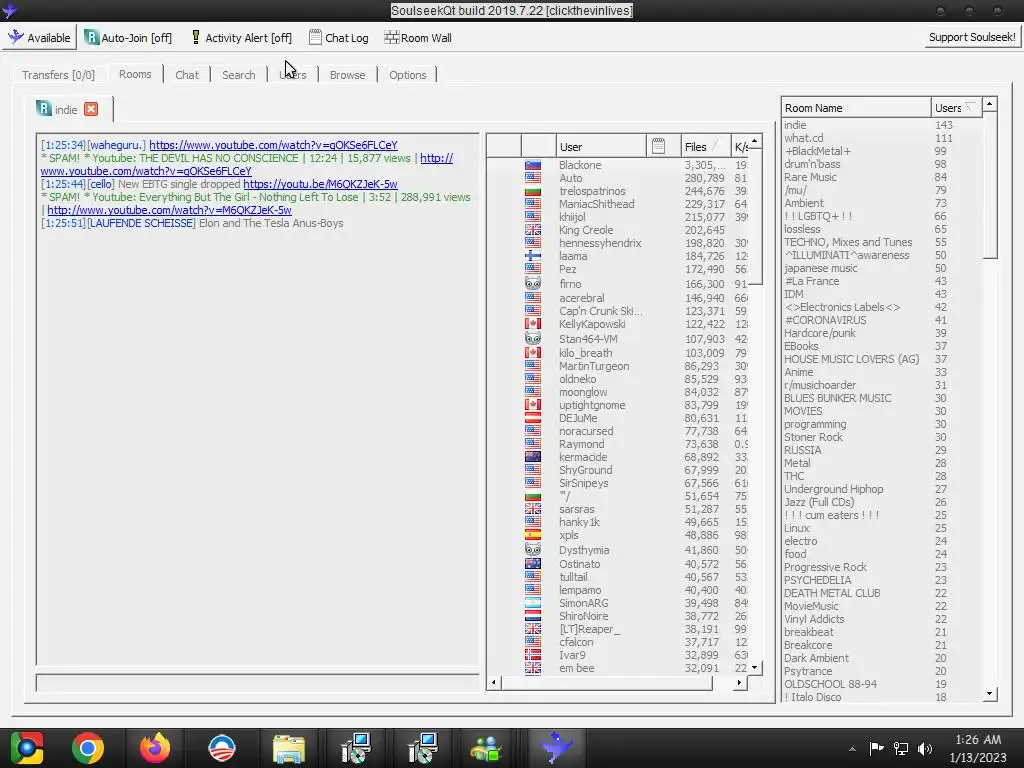Open Google Chrome from the taskbar
Screen dimensions: 1024x768
tap(88, 748)
